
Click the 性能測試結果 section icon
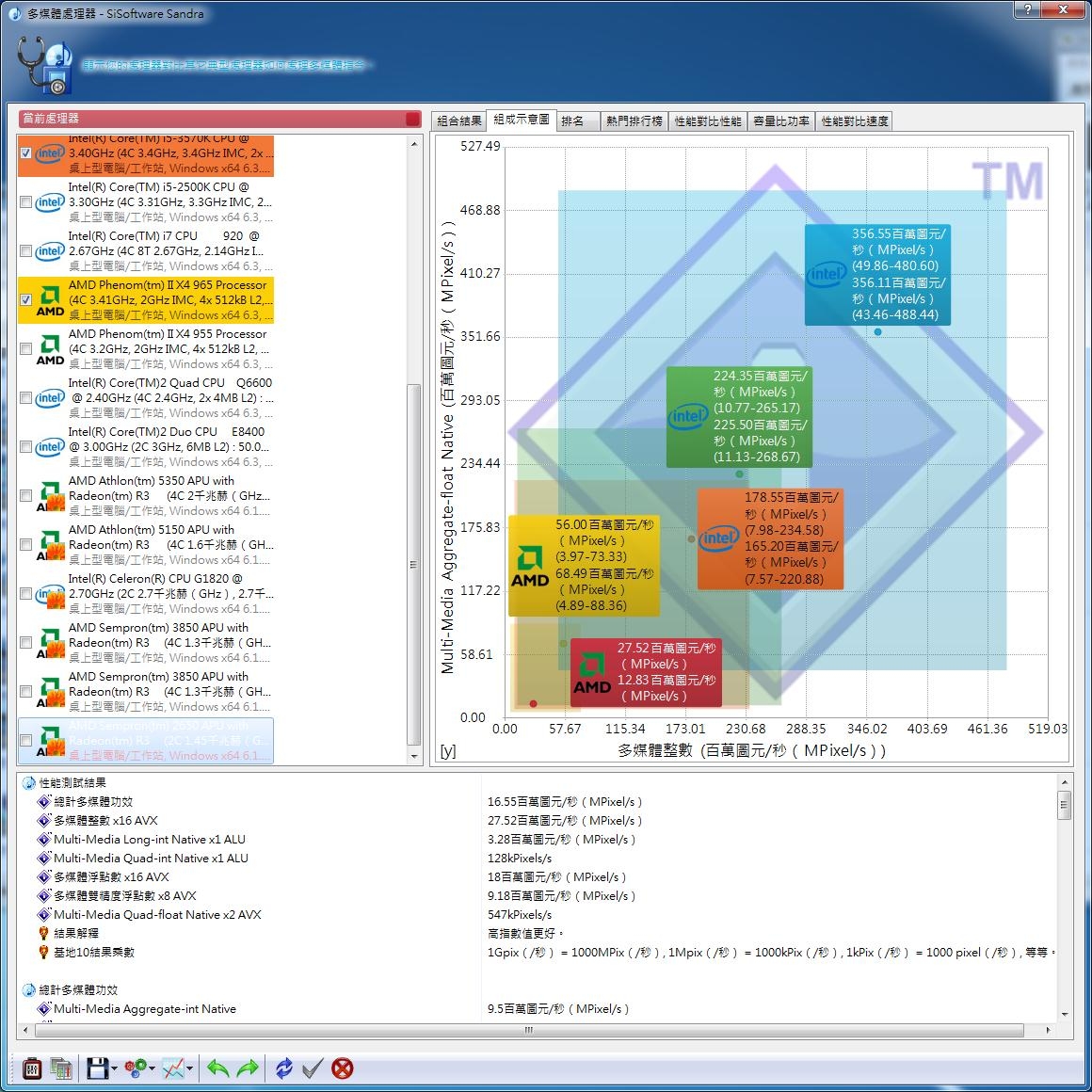(x=29, y=783)
